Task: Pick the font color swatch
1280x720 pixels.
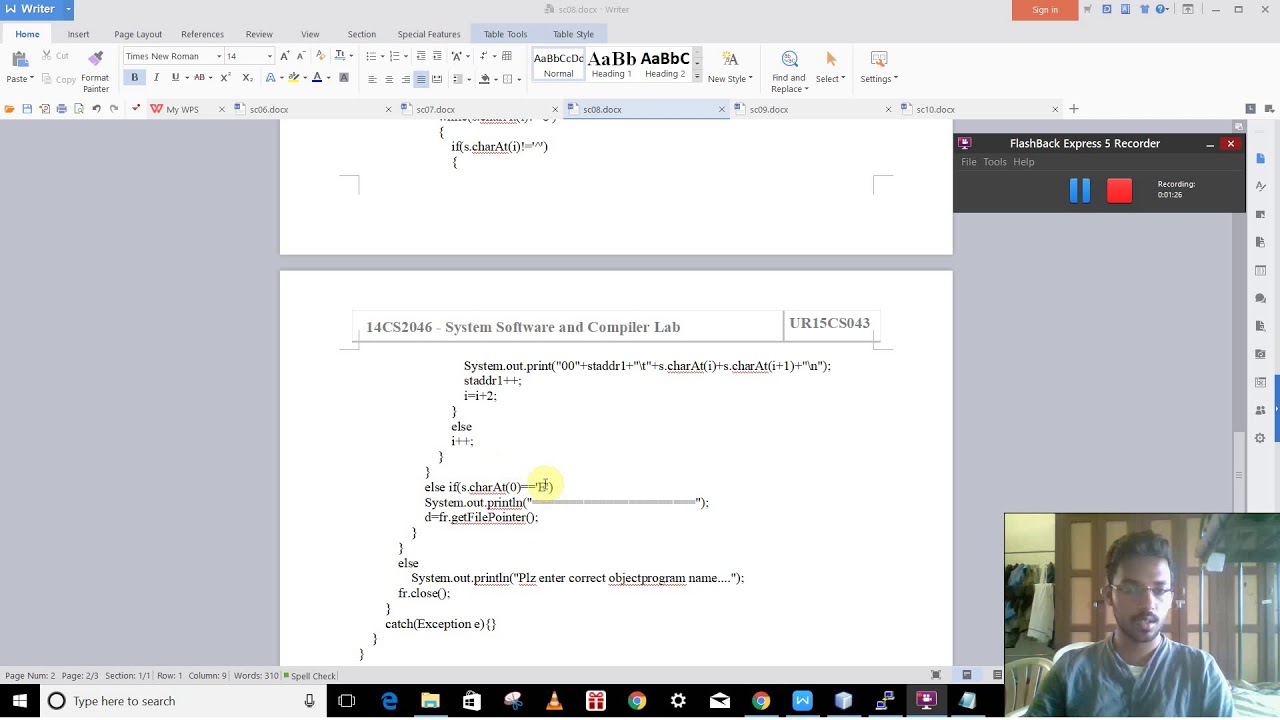Action: [x=317, y=78]
